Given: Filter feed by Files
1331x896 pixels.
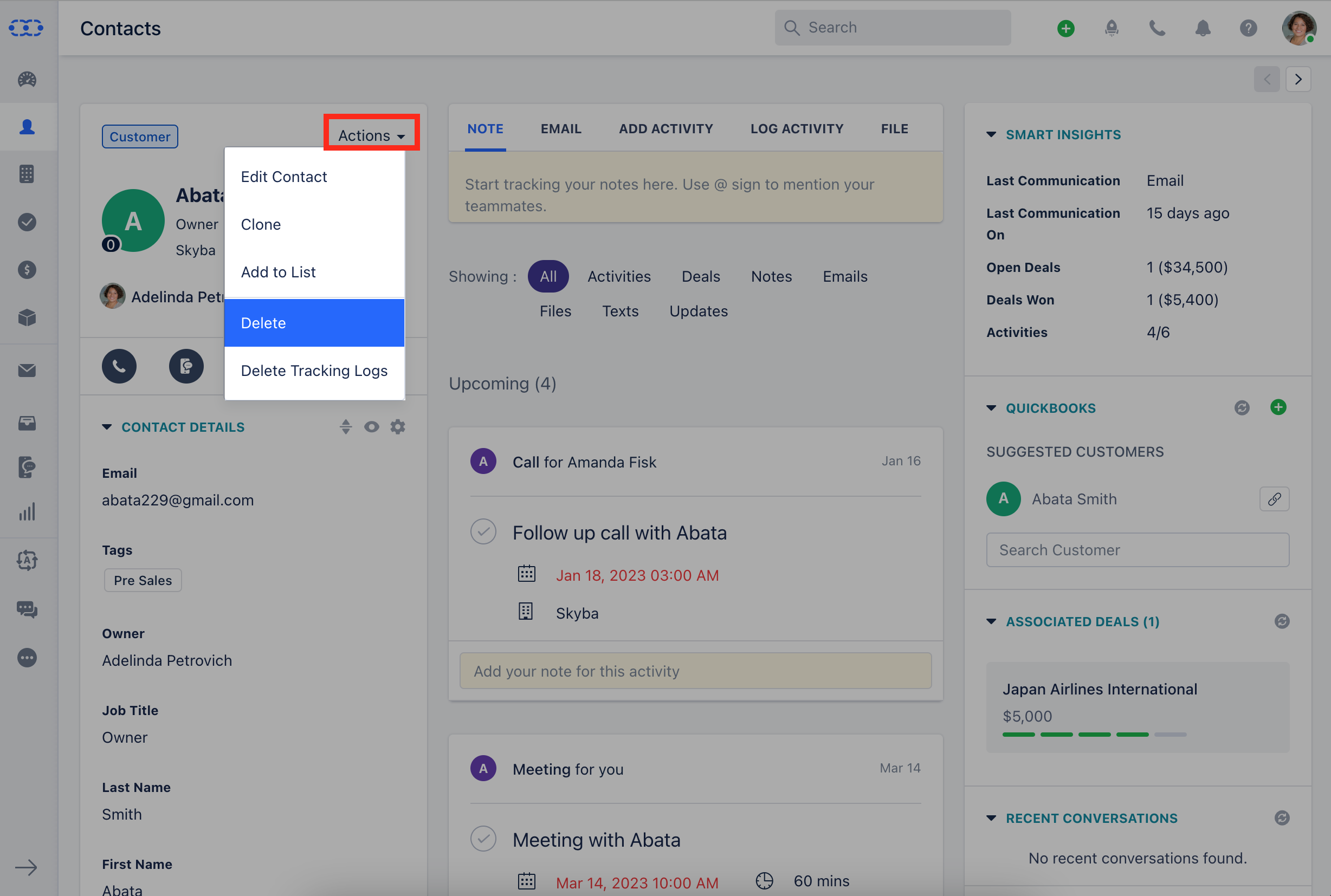Looking at the screenshot, I should tap(555, 311).
